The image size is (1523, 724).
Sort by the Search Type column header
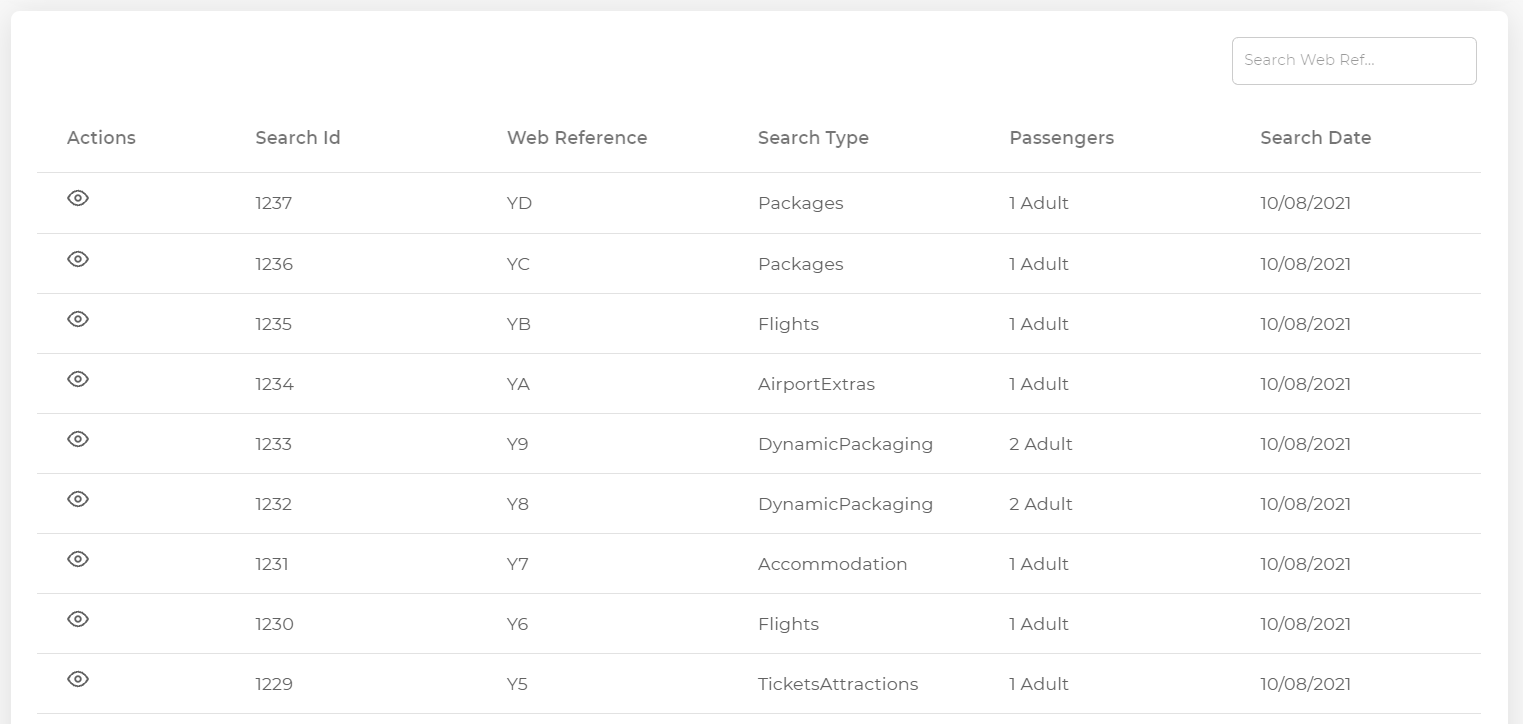click(x=813, y=138)
